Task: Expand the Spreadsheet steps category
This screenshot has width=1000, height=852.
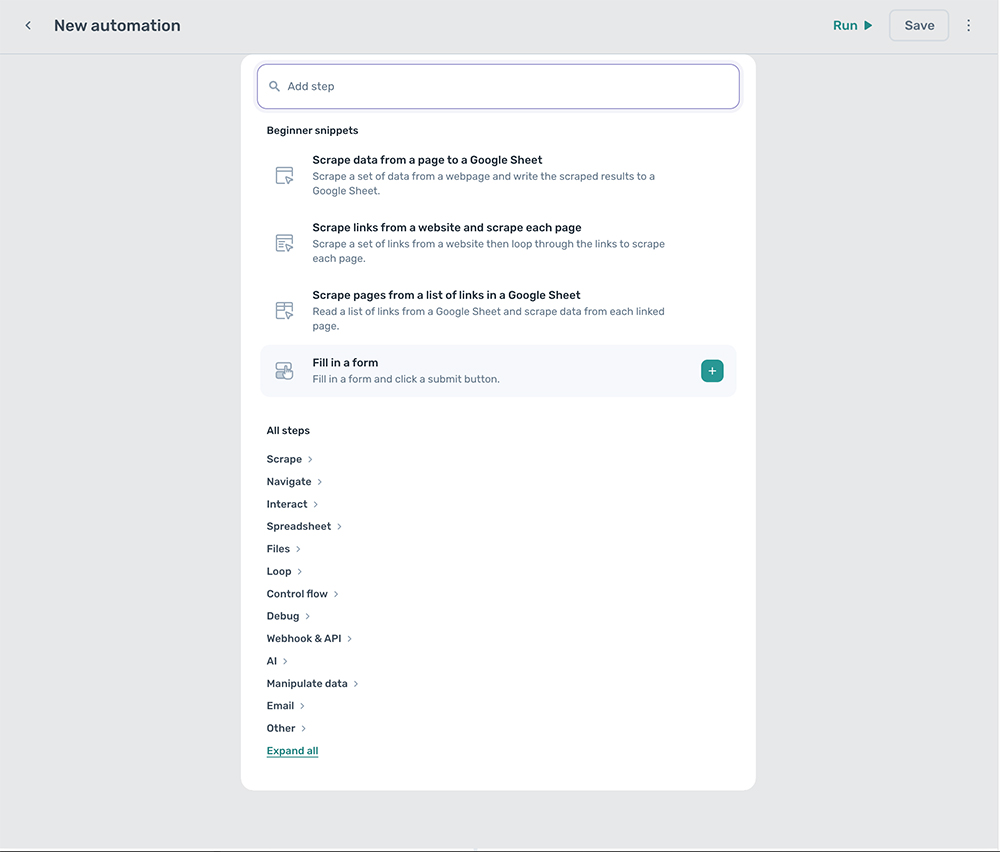Action: 304,526
